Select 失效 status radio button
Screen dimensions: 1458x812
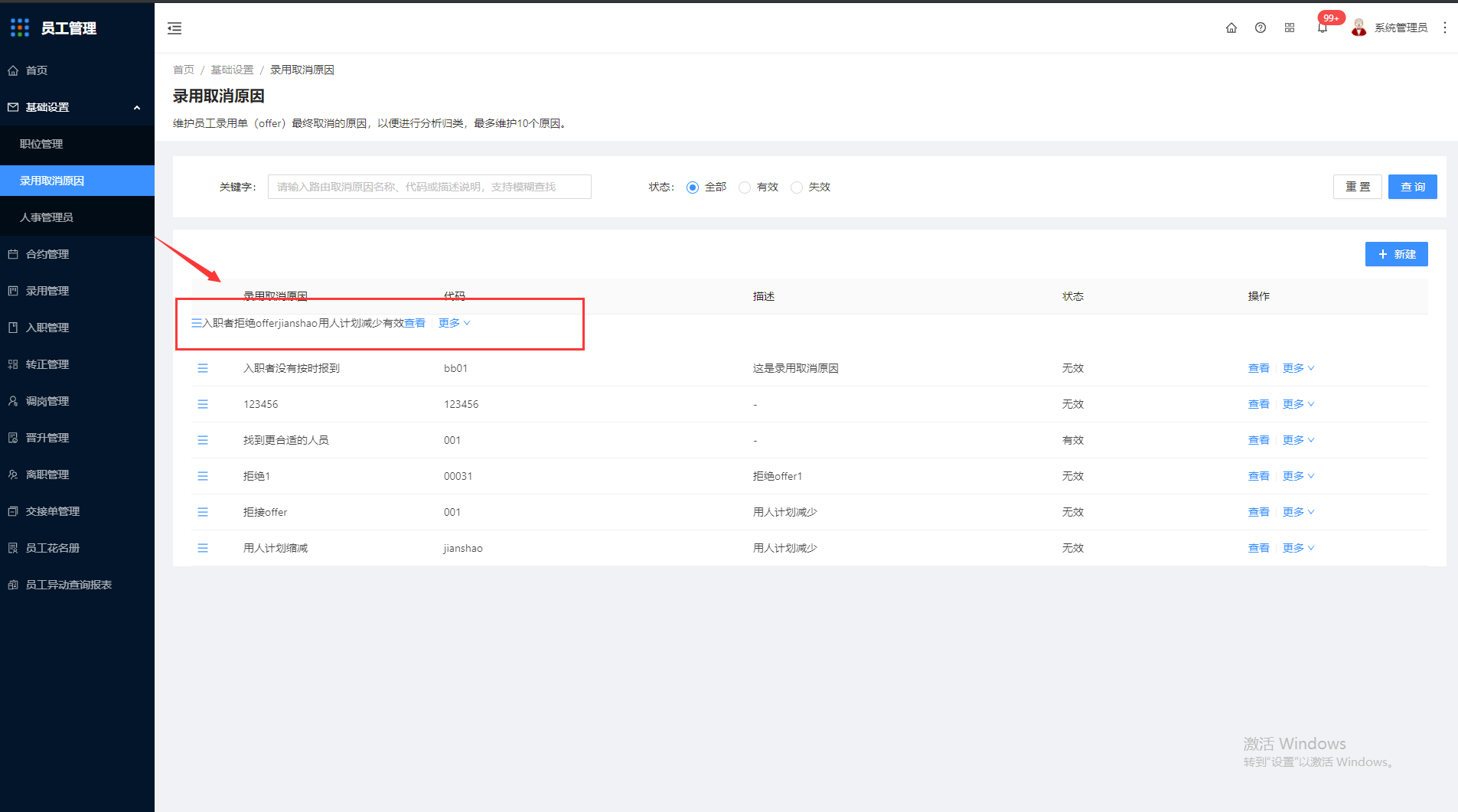pos(797,188)
